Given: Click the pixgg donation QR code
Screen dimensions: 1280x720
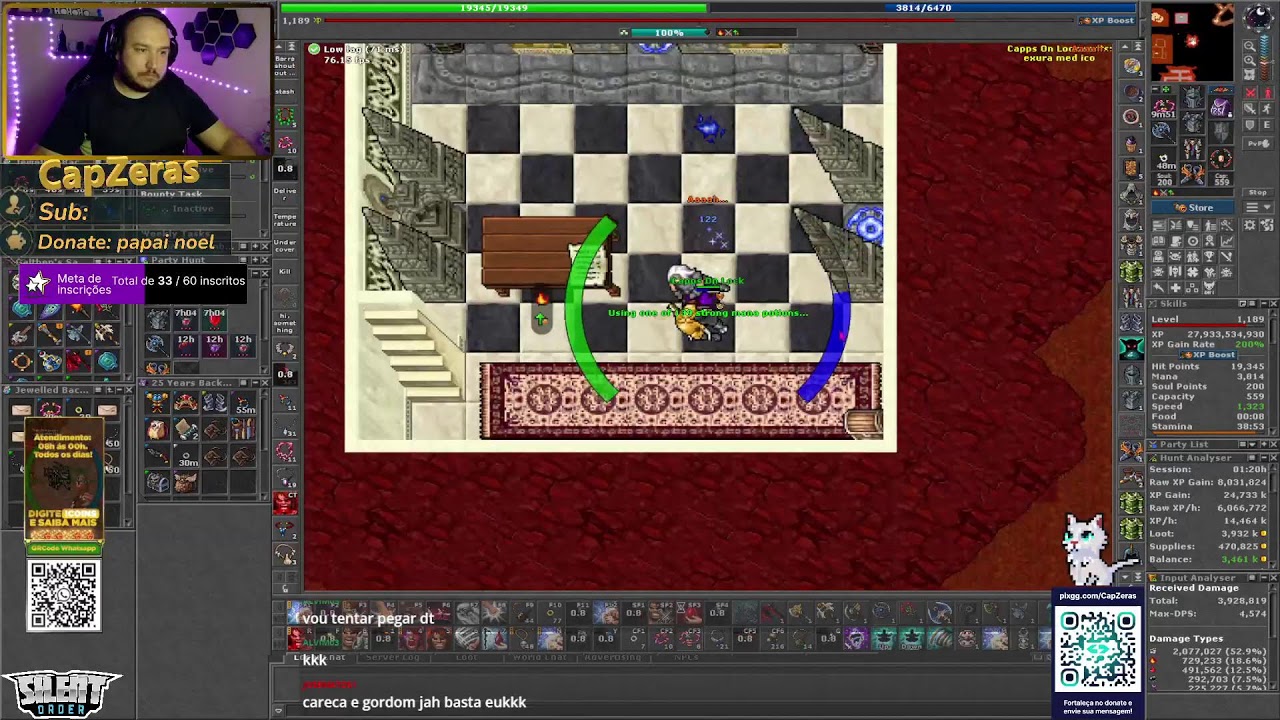Looking at the screenshot, I should click(1097, 649).
